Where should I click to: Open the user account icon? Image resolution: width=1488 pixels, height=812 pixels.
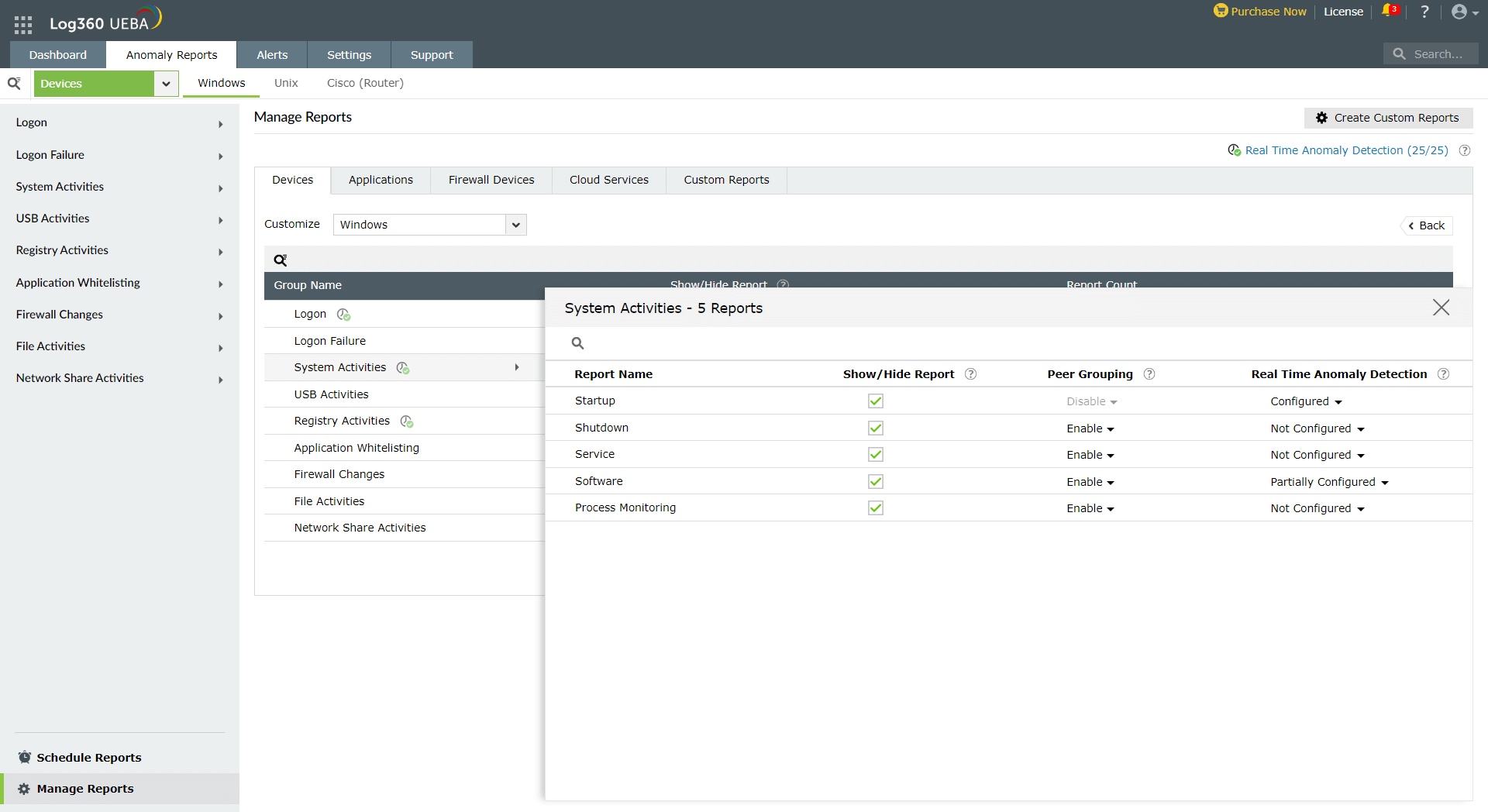coord(1461,12)
